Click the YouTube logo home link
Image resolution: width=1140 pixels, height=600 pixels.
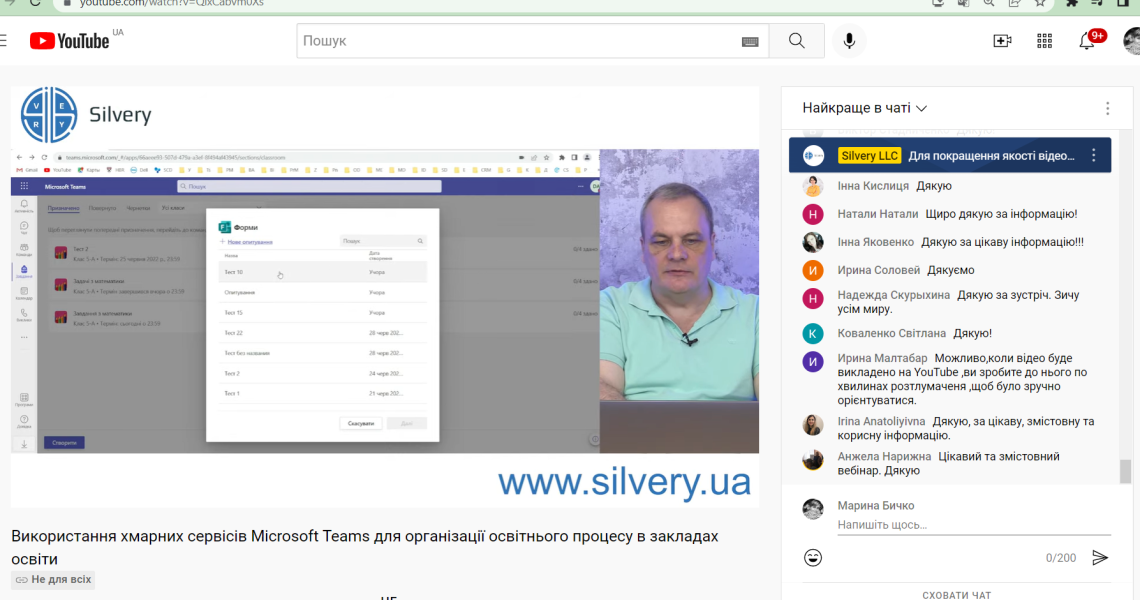coord(69,41)
